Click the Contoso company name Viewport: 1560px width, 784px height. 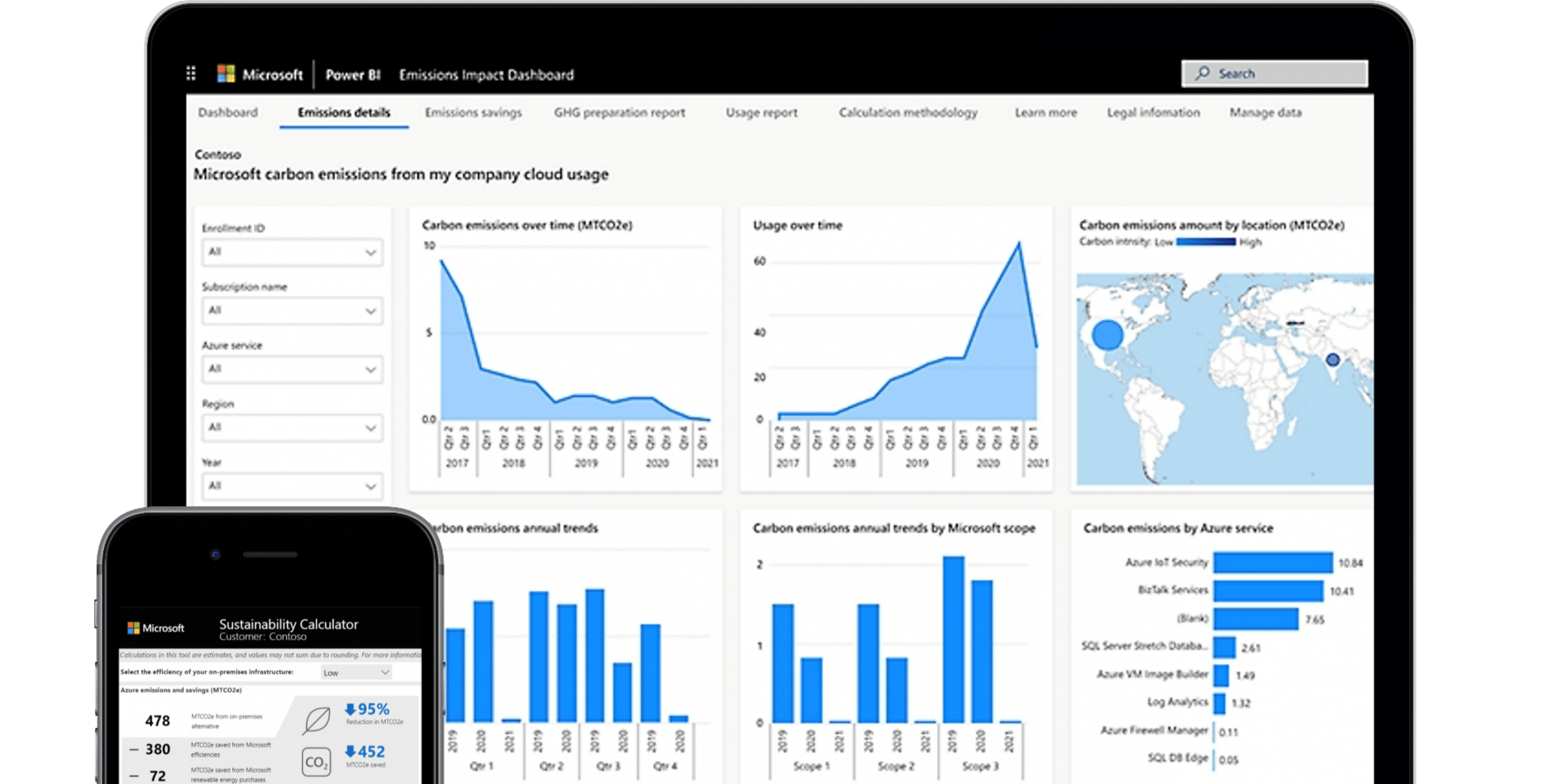point(218,155)
